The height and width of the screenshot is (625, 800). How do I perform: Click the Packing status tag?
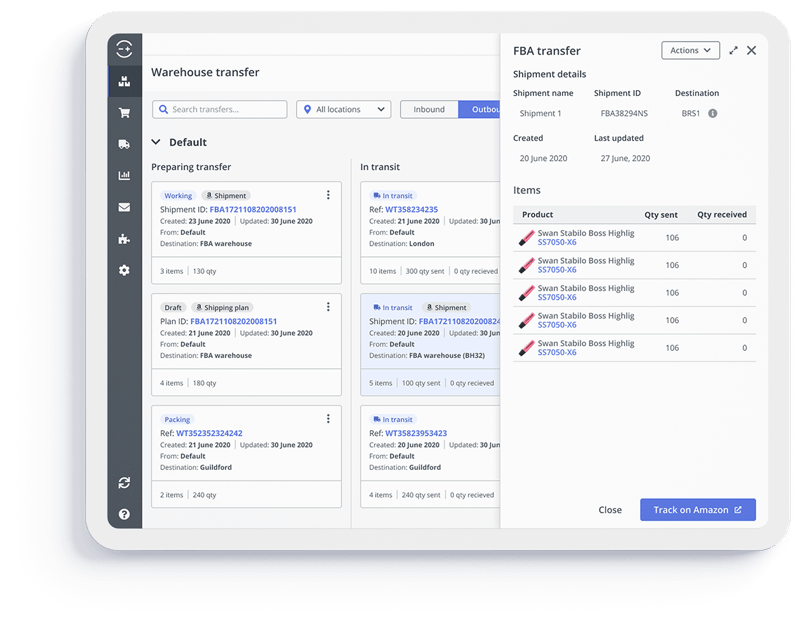pyautogui.click(x=177, y=419)
